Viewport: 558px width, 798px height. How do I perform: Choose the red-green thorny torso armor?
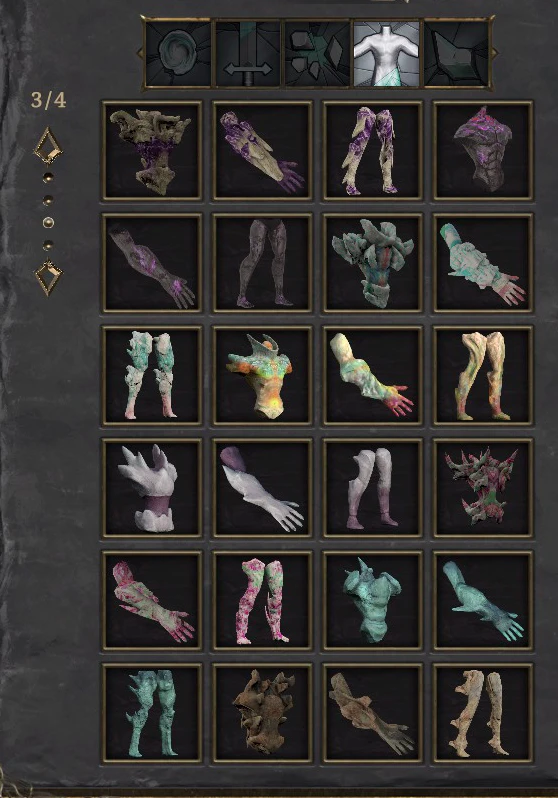483,488
